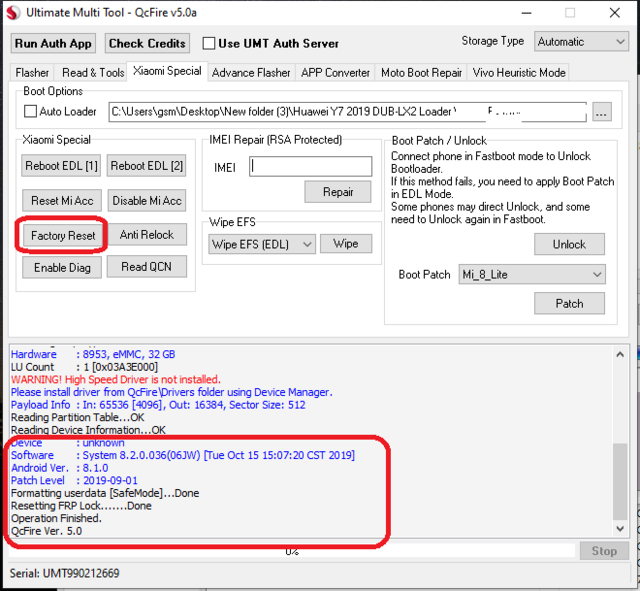Viewport: 640px width, 591px height.
Task: Click Disable Mi Acc button
Action: 147,200
